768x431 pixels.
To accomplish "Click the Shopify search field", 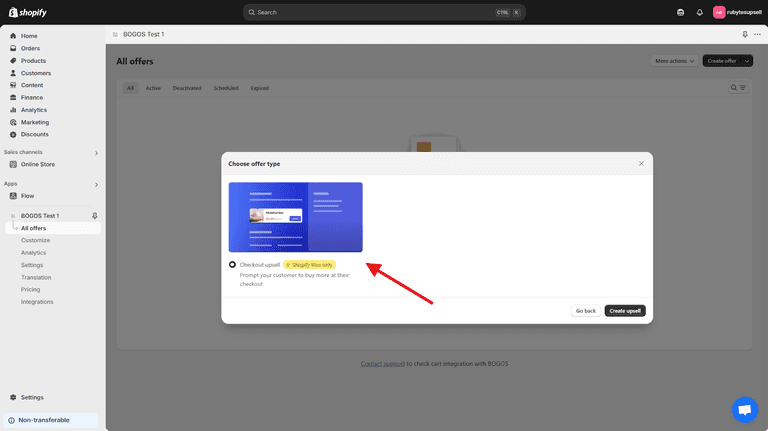I will [383, 12].
